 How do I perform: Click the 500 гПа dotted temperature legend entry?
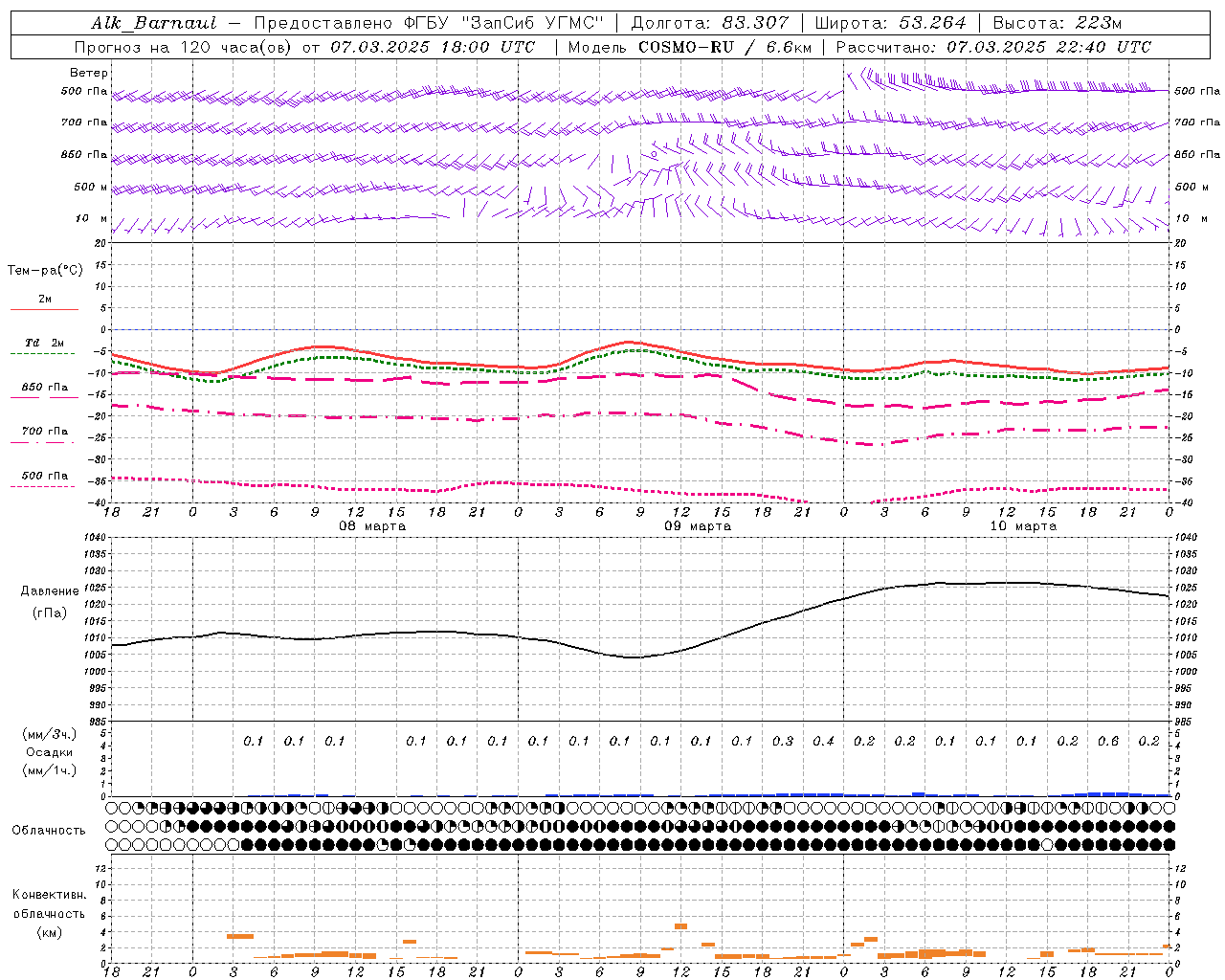tap(45, 476)
